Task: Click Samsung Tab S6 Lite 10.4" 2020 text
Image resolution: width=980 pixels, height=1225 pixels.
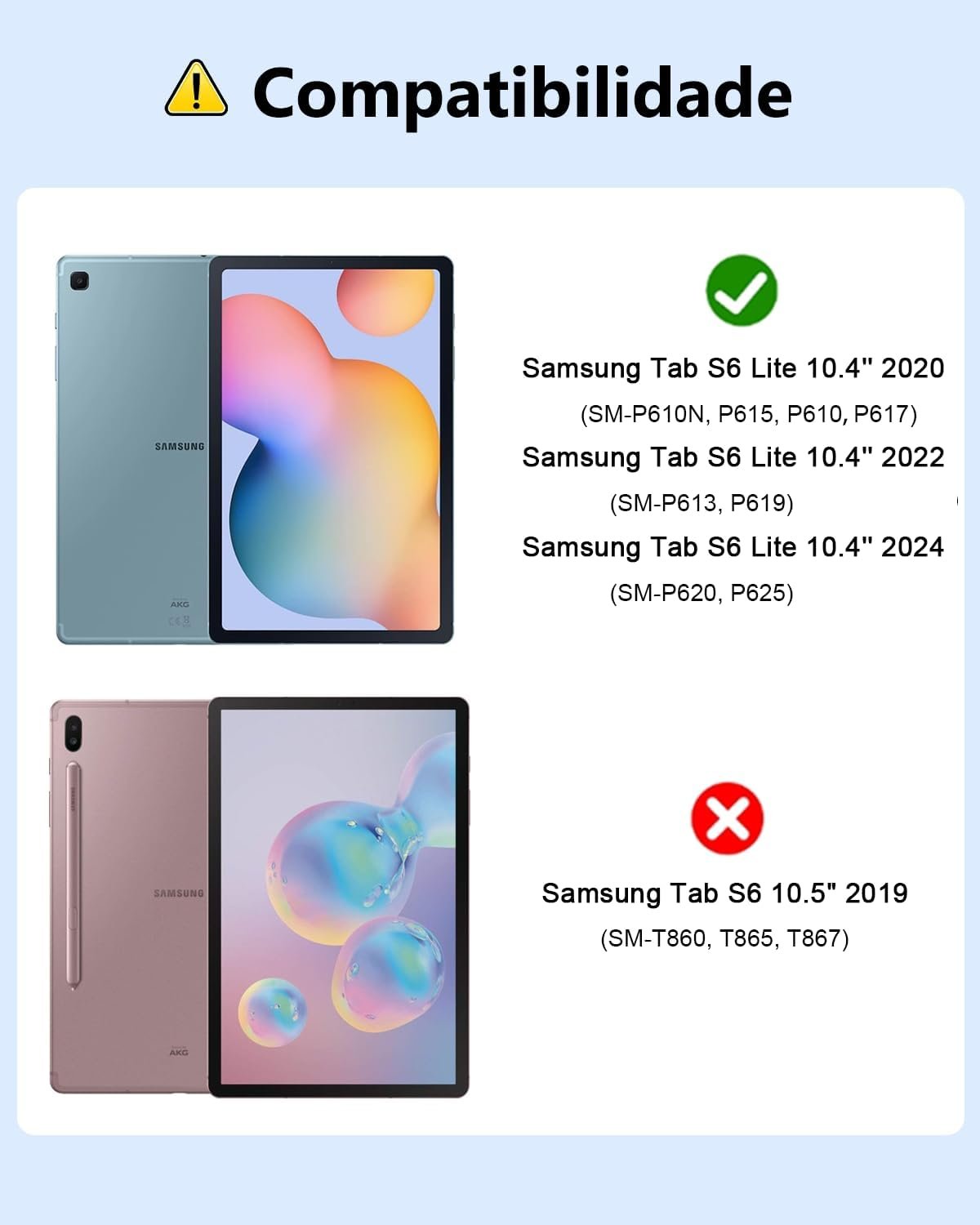Action: [x=733, y=368]
